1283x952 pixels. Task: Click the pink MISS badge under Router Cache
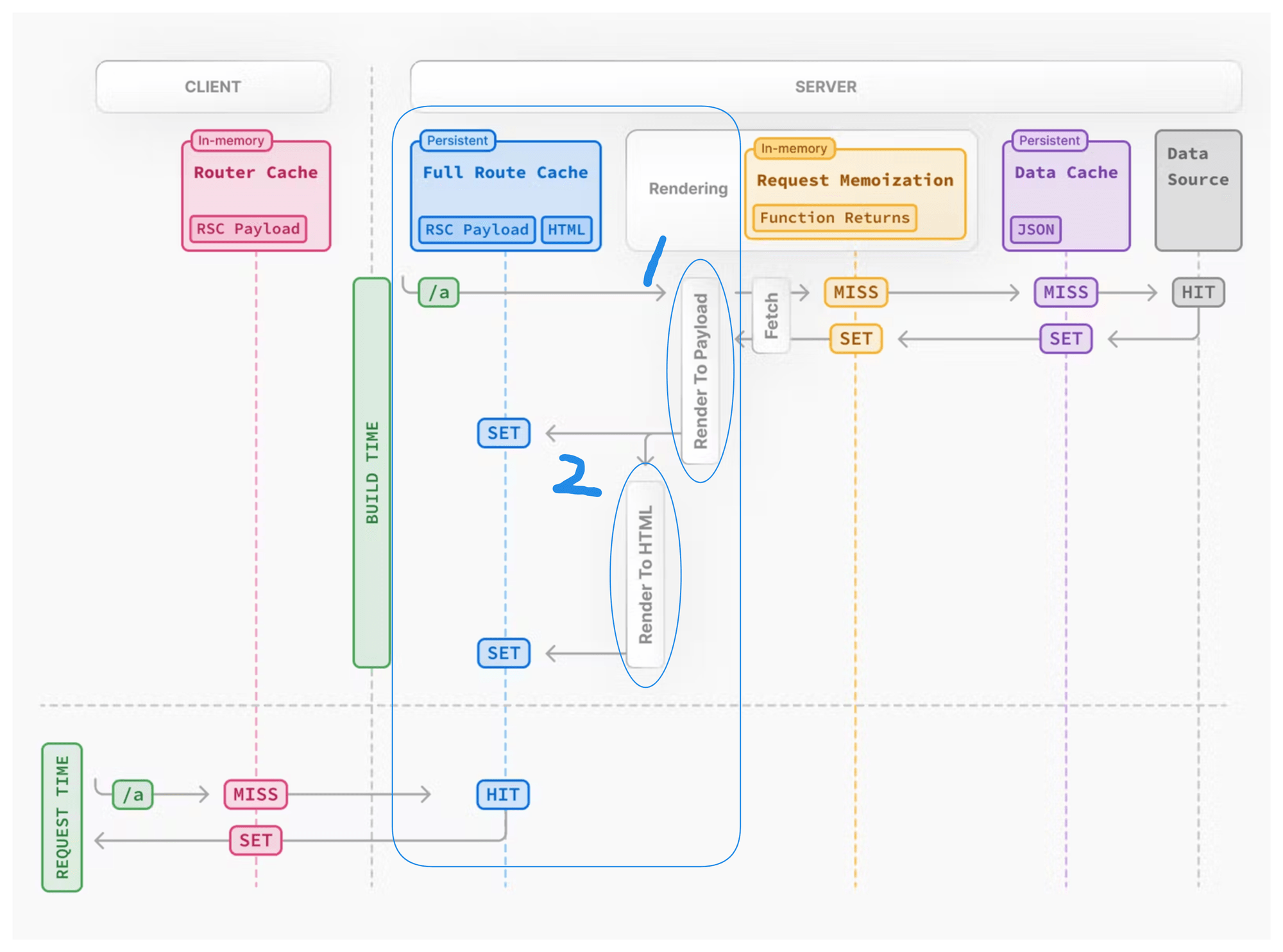tap(255, 795)
